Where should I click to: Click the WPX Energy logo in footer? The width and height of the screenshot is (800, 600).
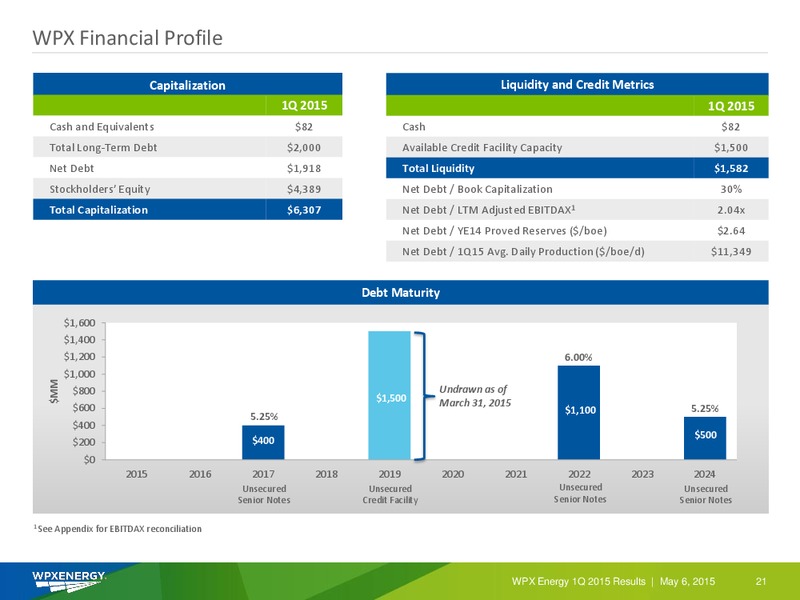point(69,582)
